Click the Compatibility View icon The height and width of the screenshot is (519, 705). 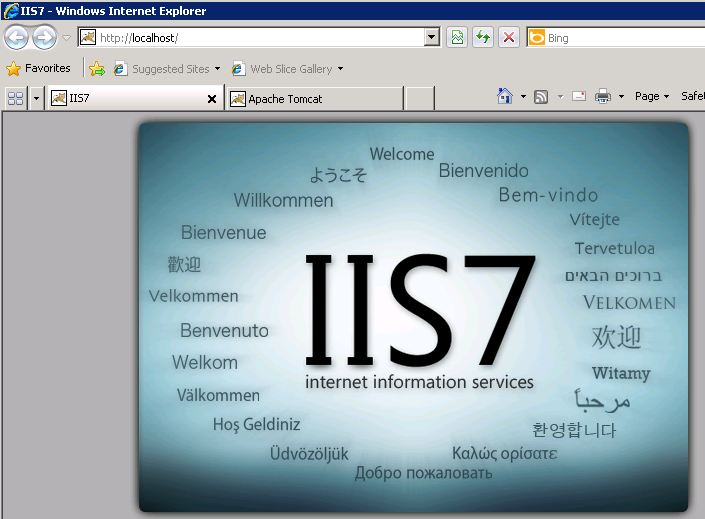pos(457,38)
